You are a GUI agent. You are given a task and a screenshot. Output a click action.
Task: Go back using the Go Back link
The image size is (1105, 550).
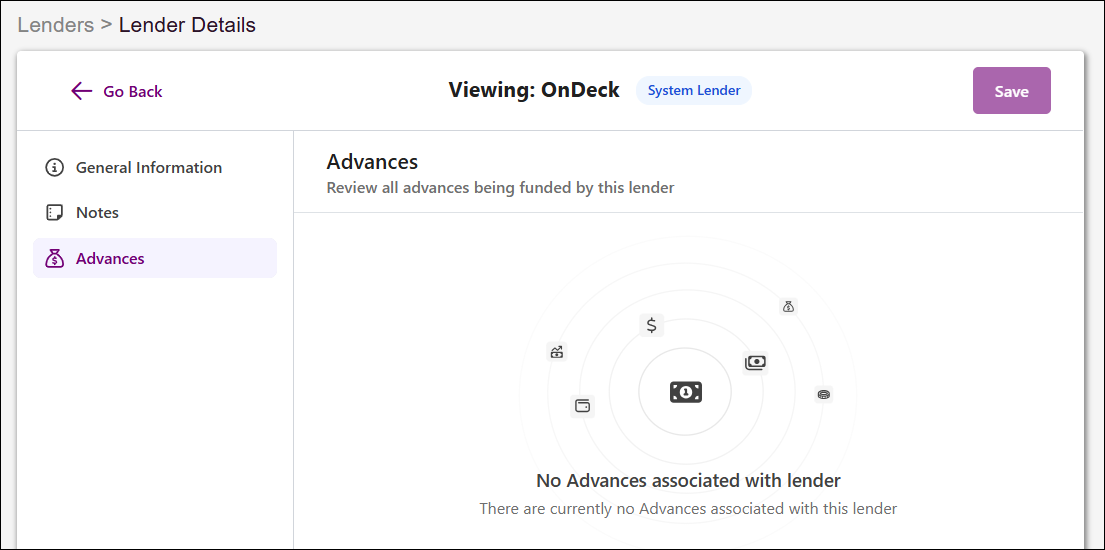click(x=117, y=92)
